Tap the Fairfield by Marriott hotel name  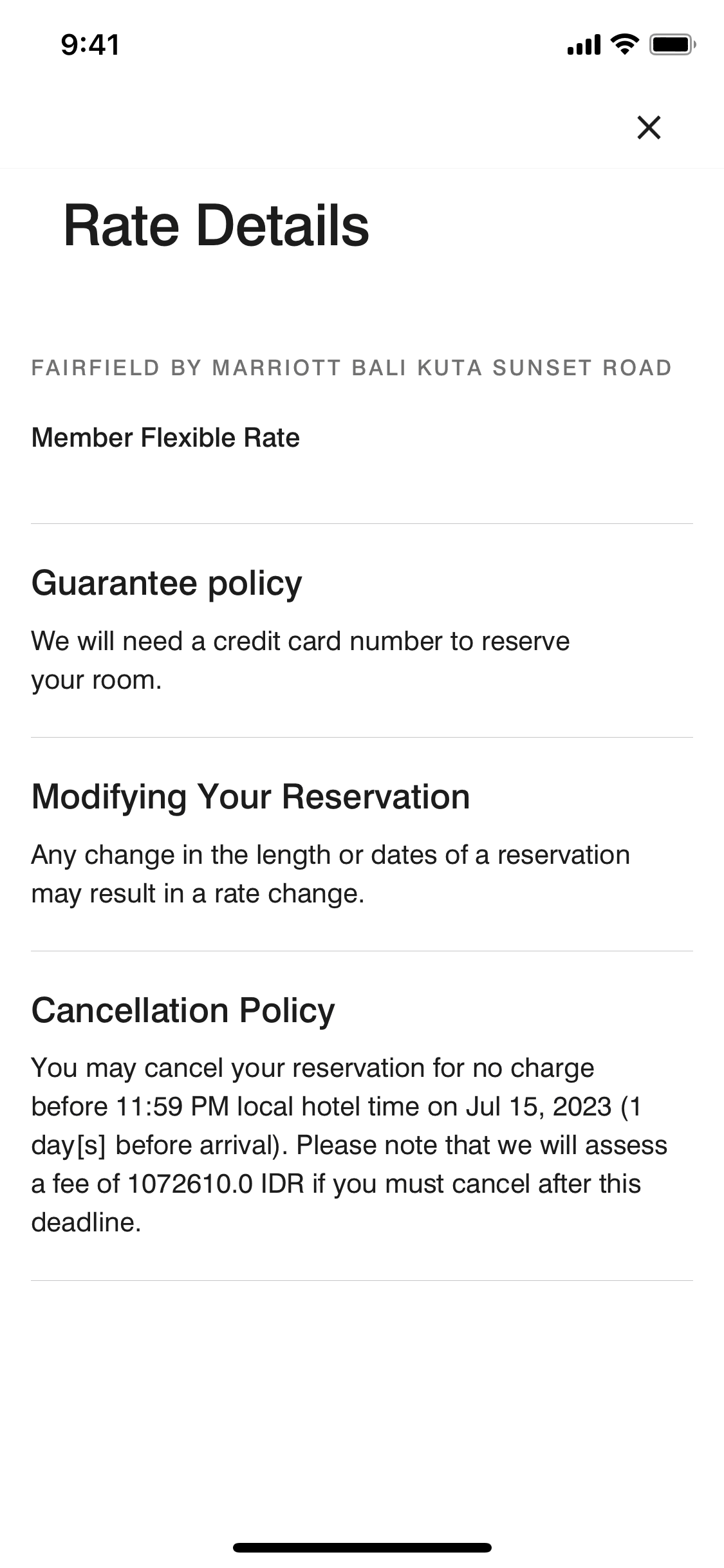click(x=351, y=368)
